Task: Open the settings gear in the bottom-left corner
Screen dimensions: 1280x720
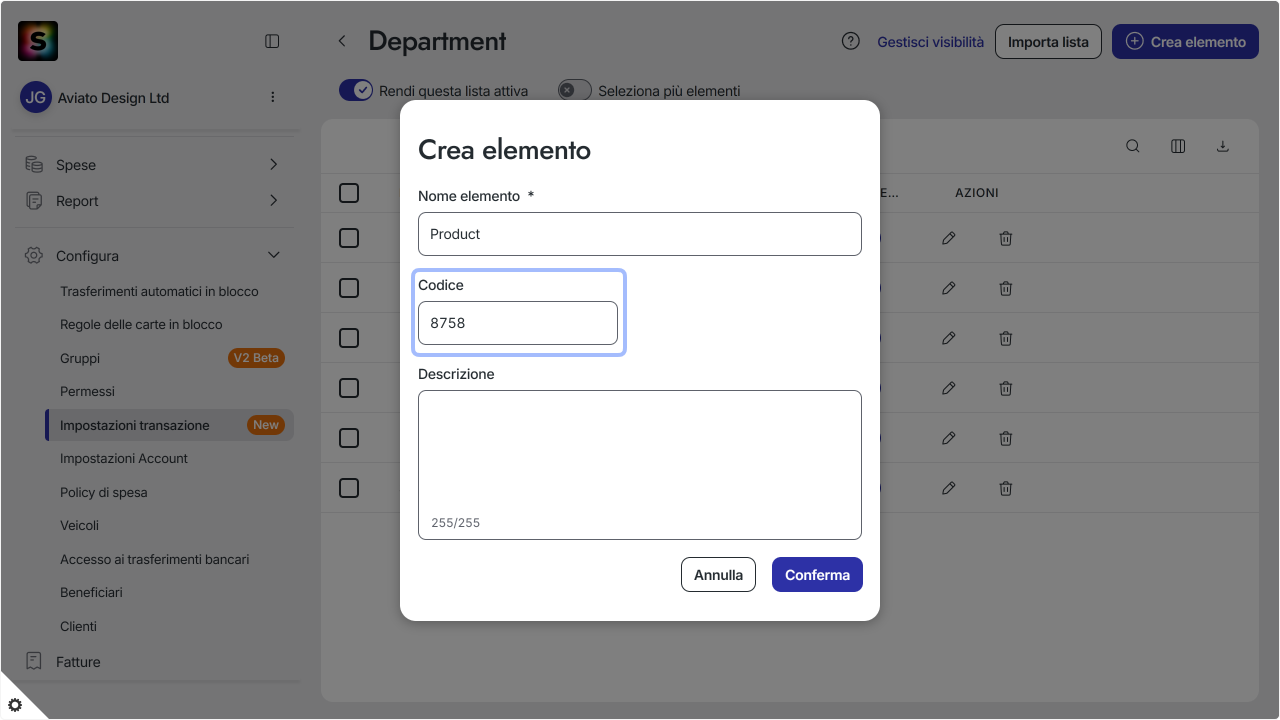Action: (15, 705)
